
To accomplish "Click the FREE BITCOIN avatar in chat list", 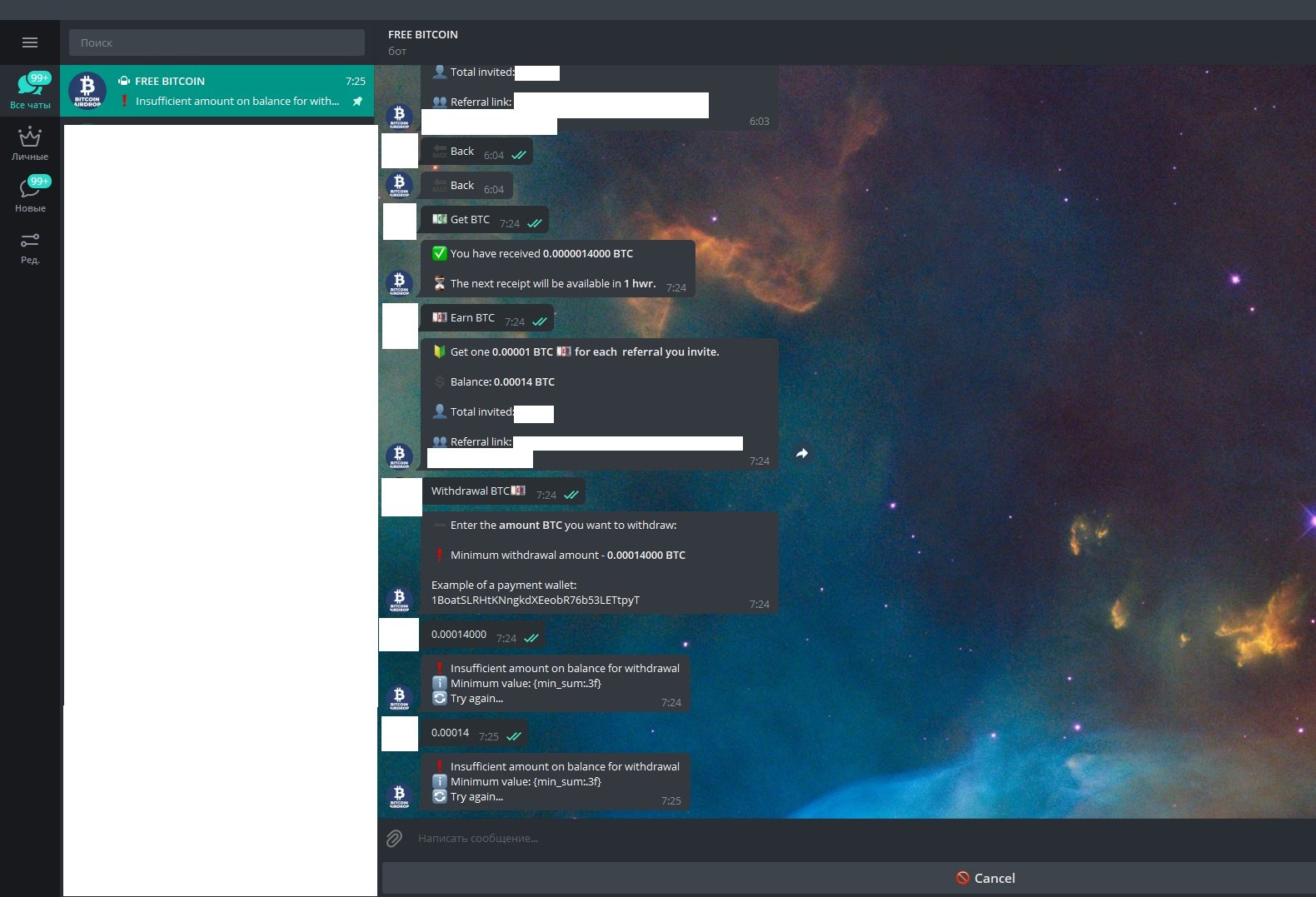I will point(87,91).
